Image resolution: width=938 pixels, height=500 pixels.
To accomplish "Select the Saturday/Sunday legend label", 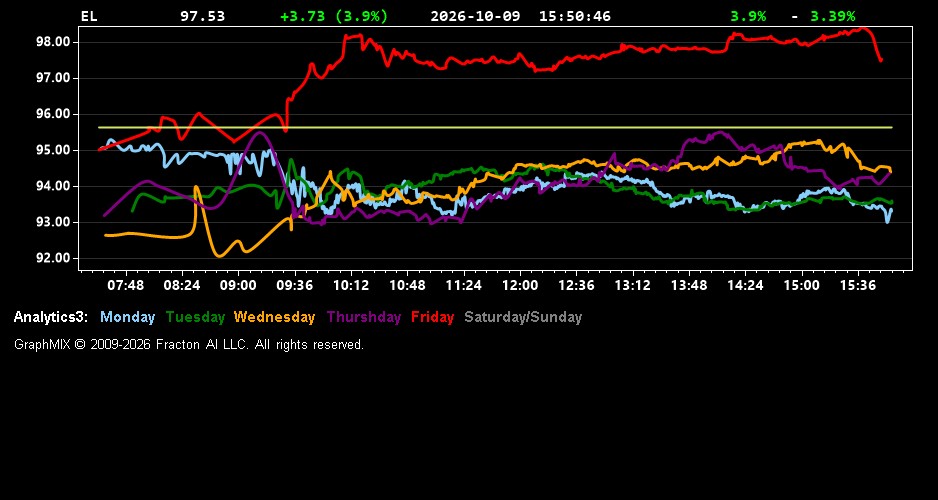I will pos(523,318).
